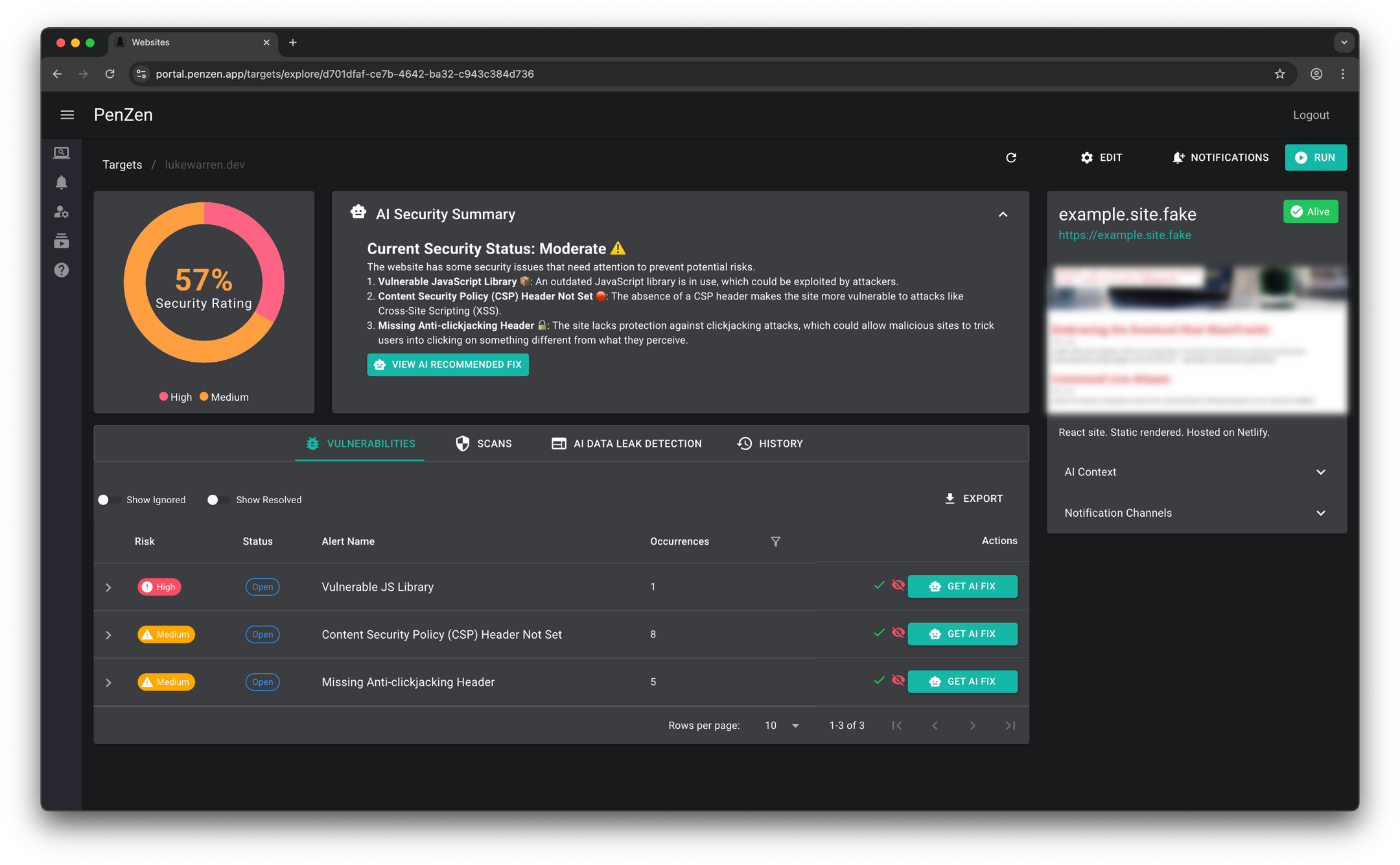This screenshot has height=865, width=1400.
Task: Bookmark this page with the star icon
Action: pos(1279,74)
